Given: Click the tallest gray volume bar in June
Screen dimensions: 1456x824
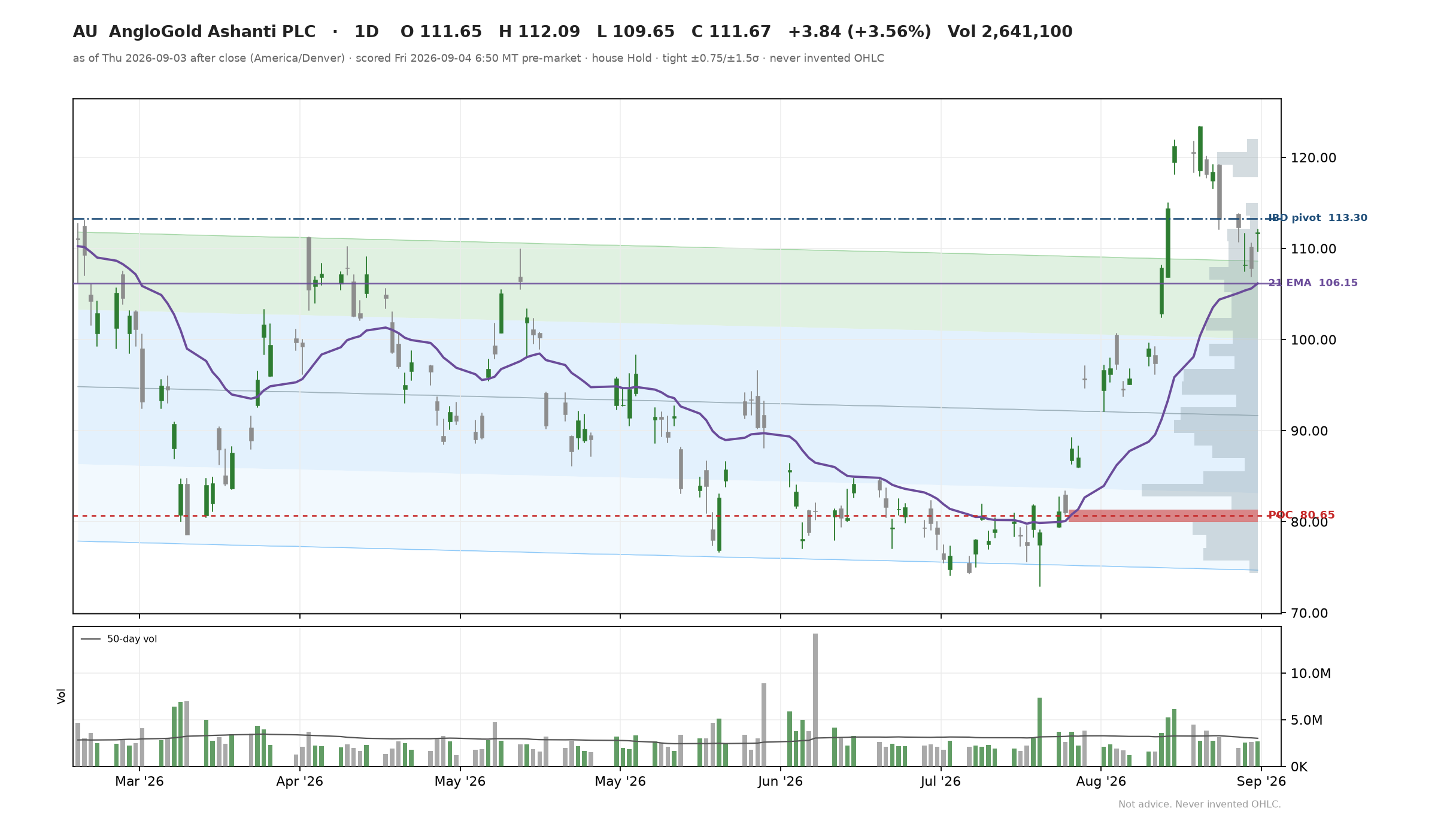Looking at the screenshot, I should click(815, 700).
